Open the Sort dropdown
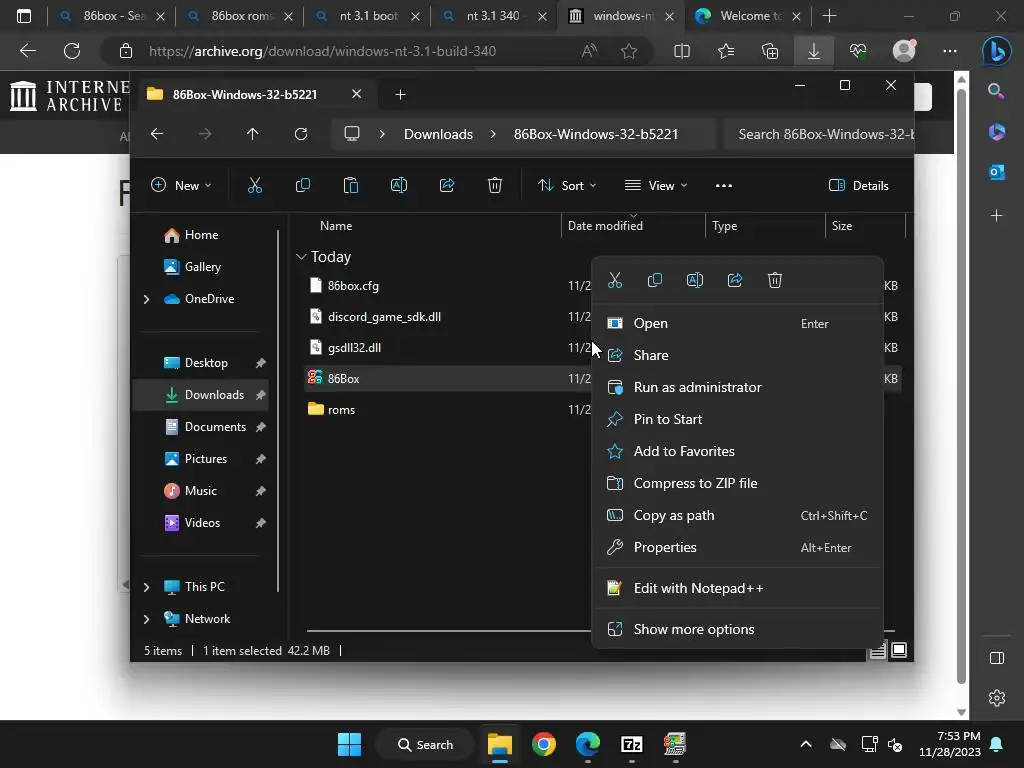Image resolution: width=1024 pixels, height=768 pixels. click(567, 185)
